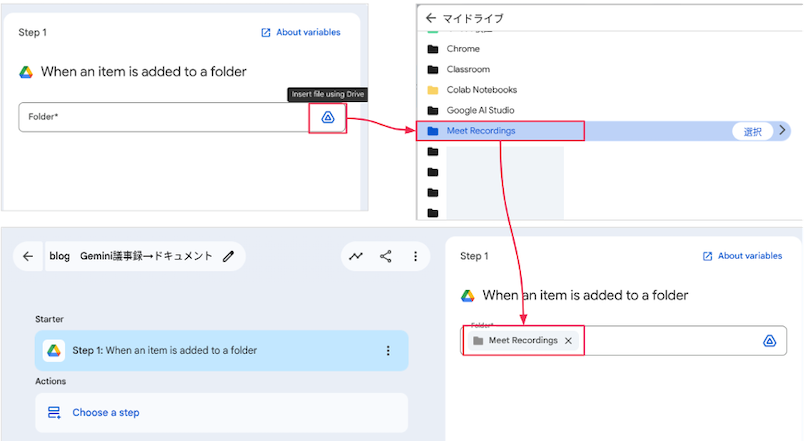Click the blue Meet Recordings folder icon

[x=433, y=131]
